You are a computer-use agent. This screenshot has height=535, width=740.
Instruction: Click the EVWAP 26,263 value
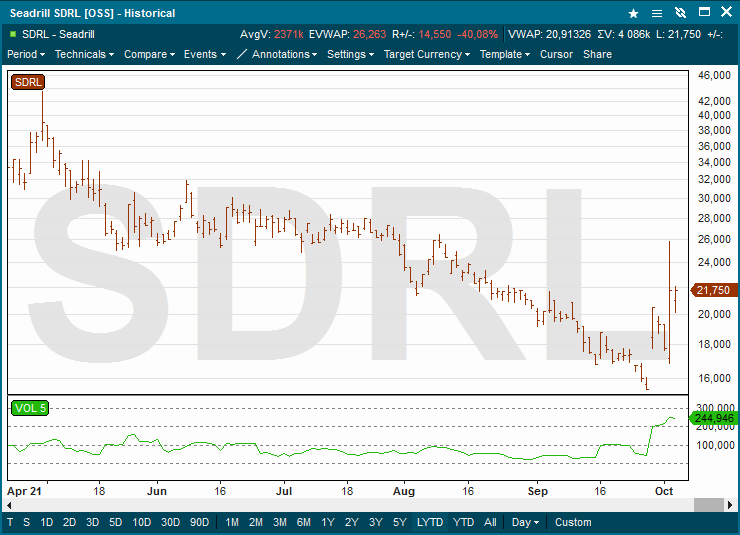tap(370, 34)
